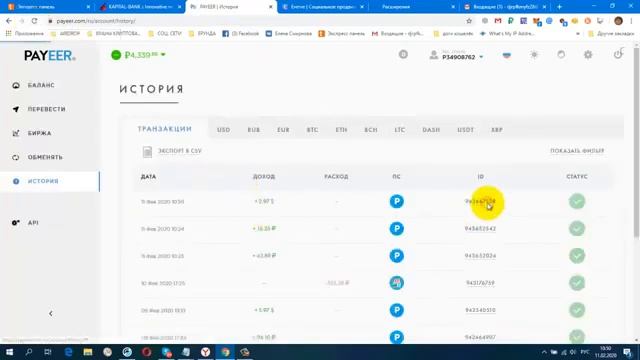The width and height of the screenshot is (640, 360).
Task: Open the What's My IP Address bookmark
Action: pyautogui.click(x=507, y=34)
